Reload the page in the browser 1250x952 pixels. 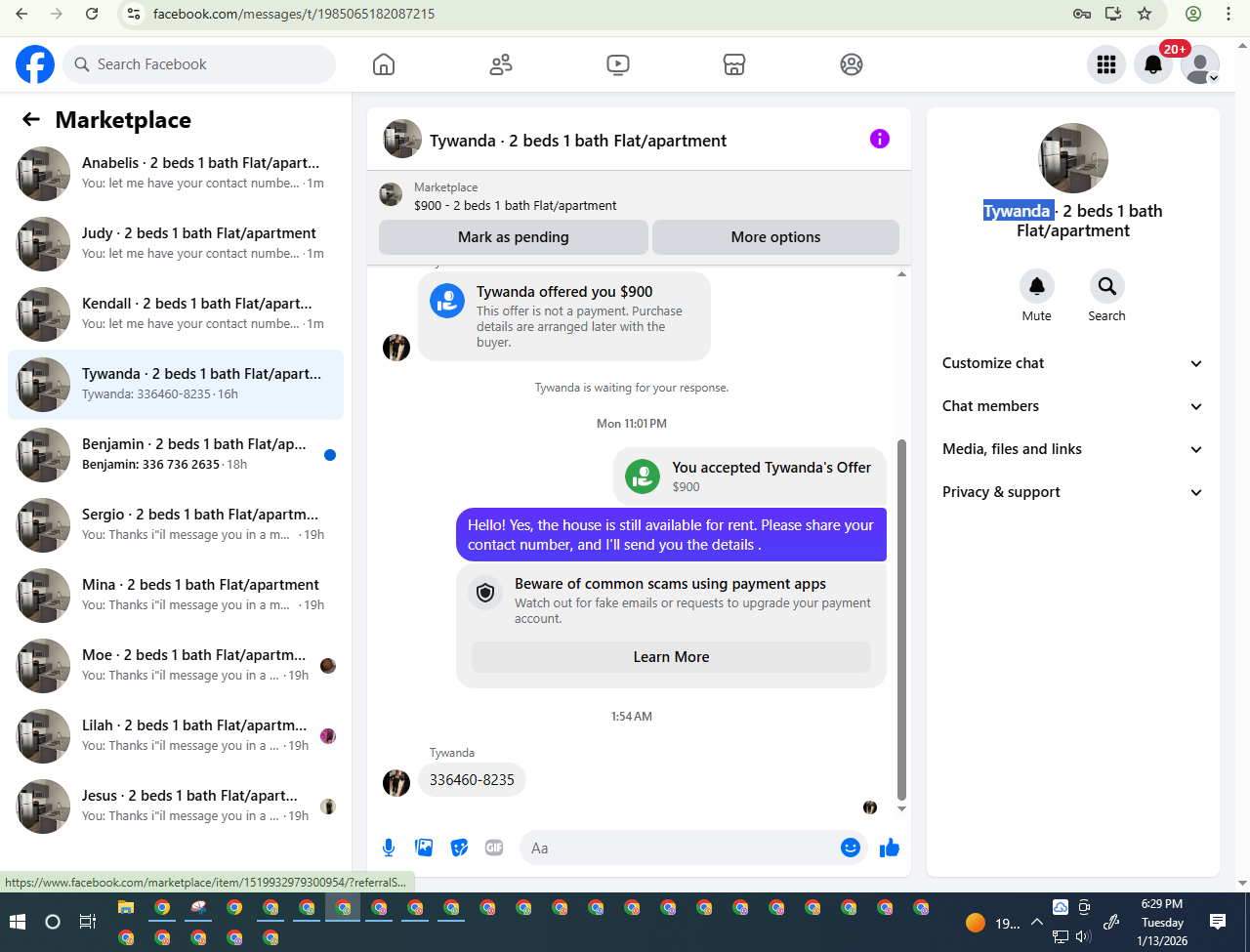coord(92,14)
